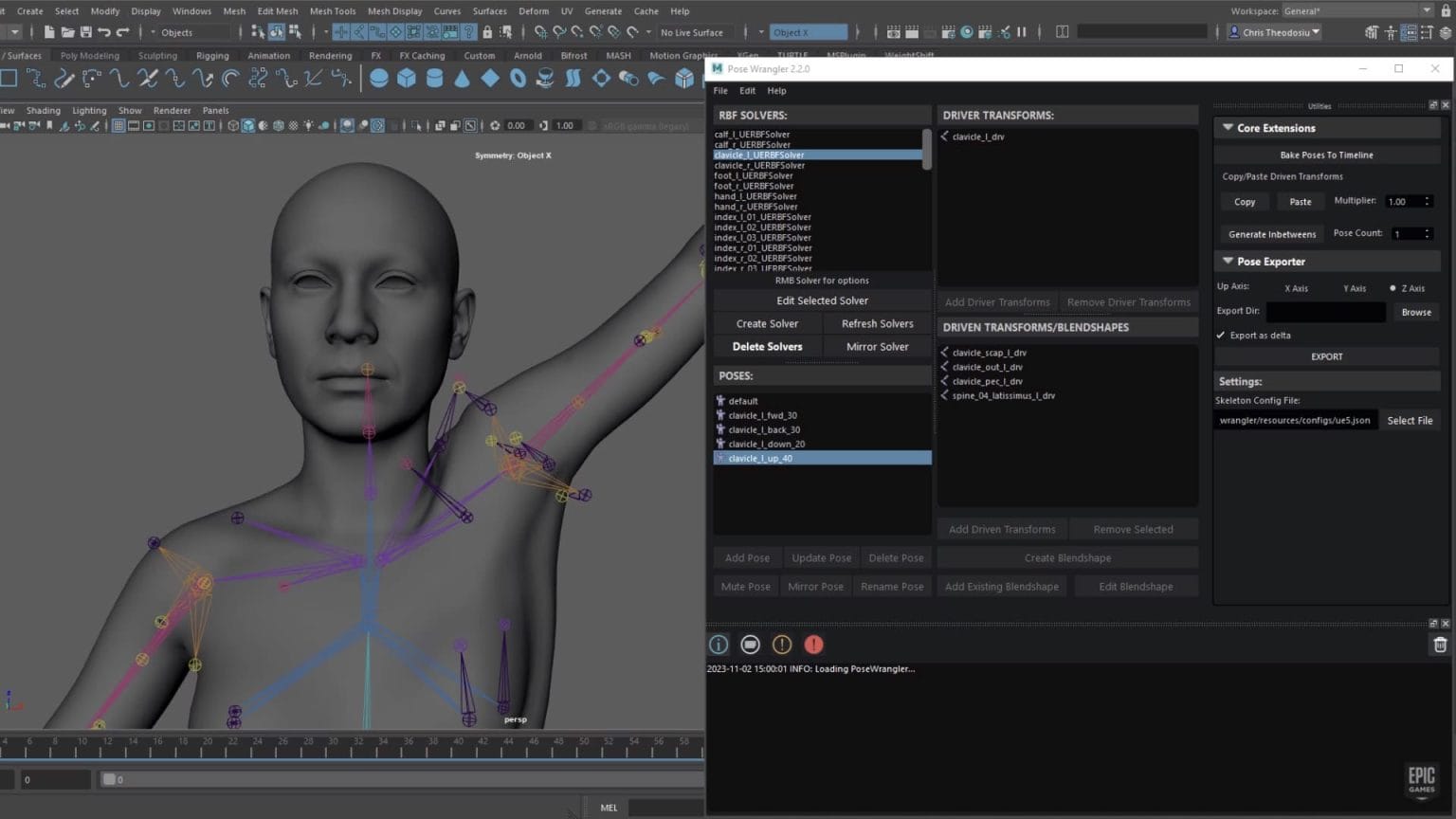Click Bake Poses To Timeline

1326,155
